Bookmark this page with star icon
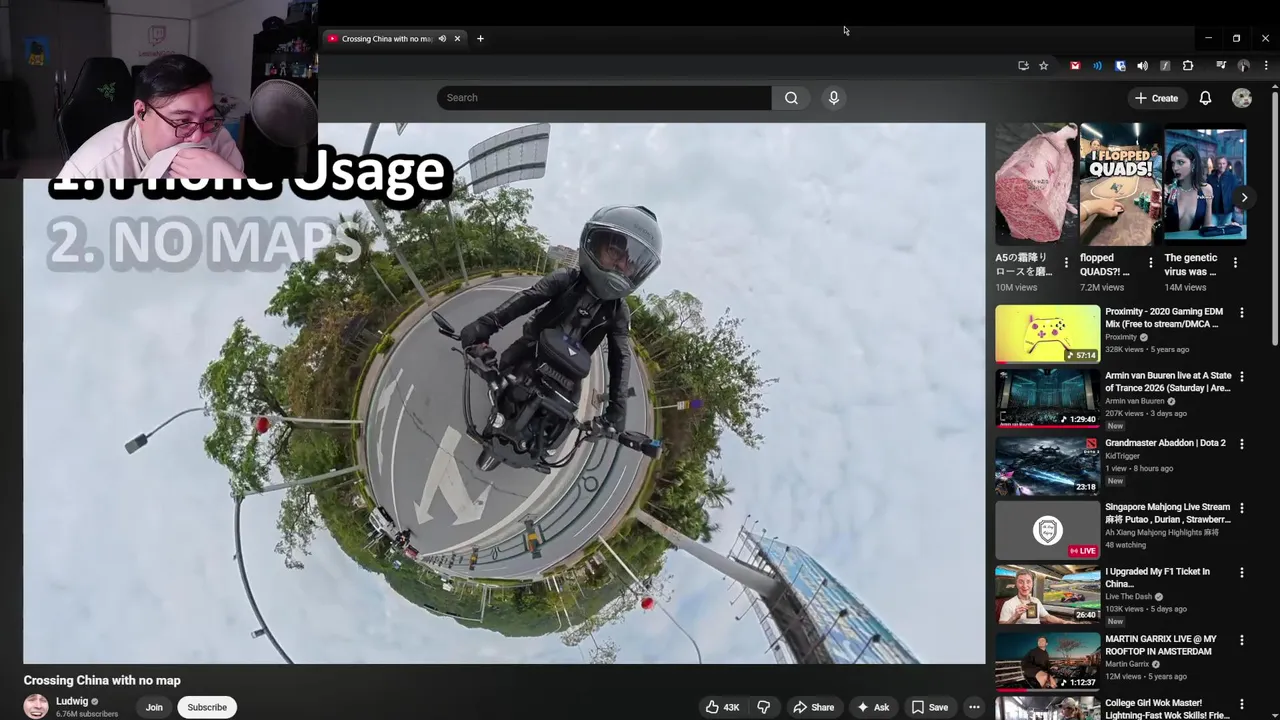The width and height of the screenshot is (1280, 720). point(1044,66)
